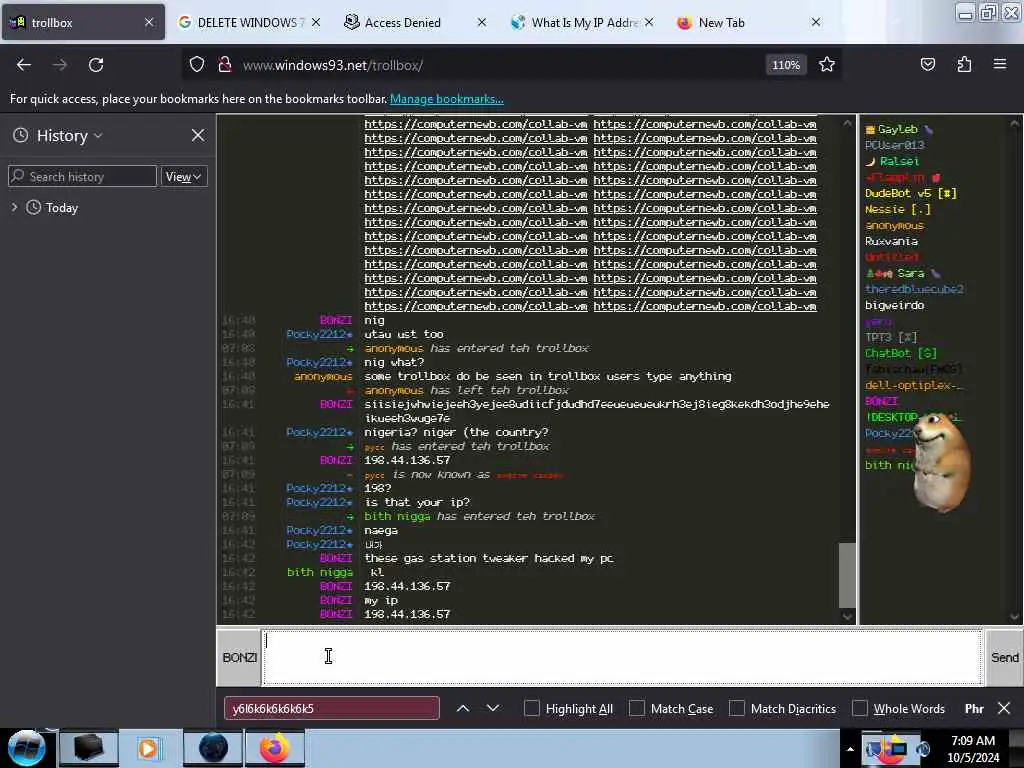
Task: Click the forward navigation arrow
Action: coord(59,65)
